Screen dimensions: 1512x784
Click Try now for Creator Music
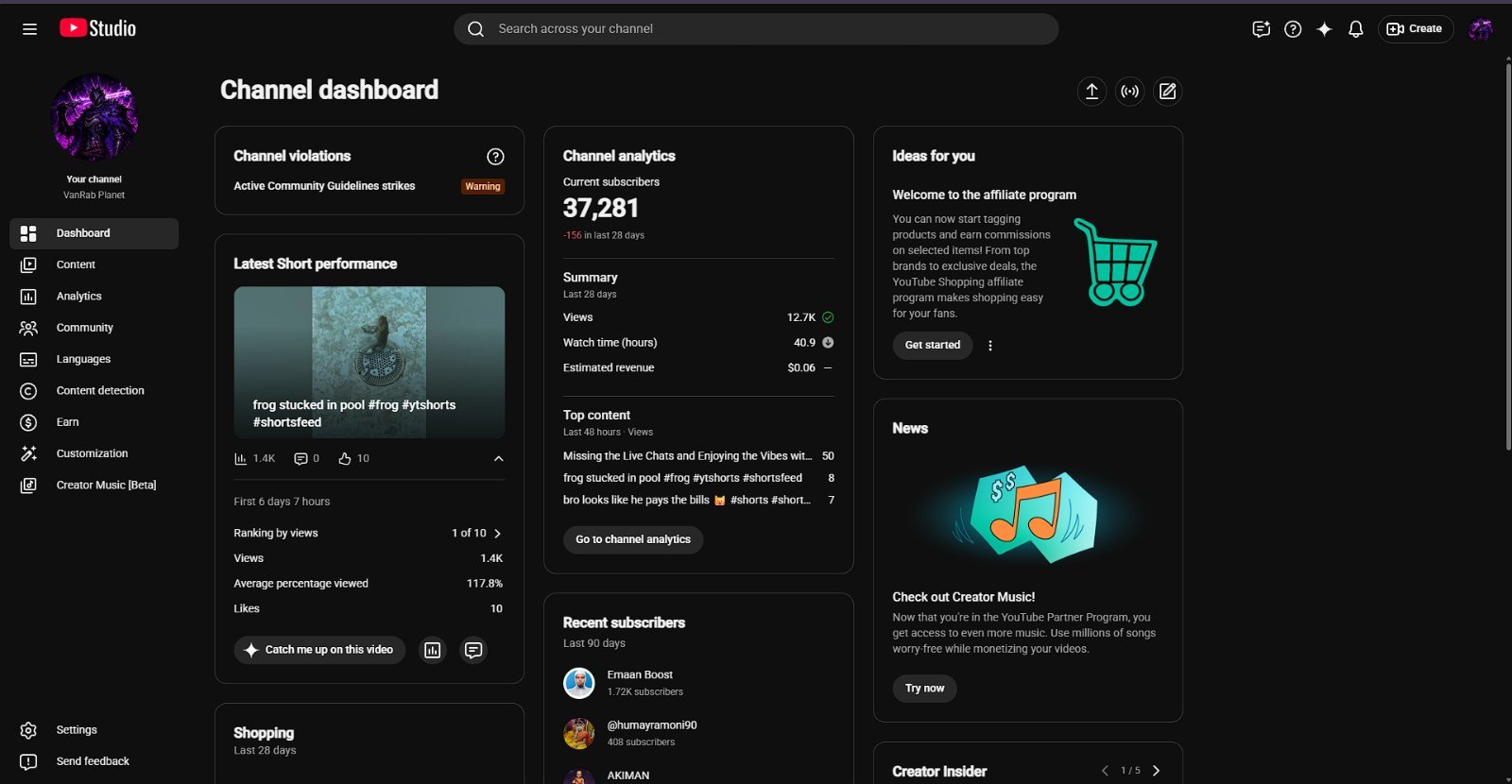tap(924, 689)
